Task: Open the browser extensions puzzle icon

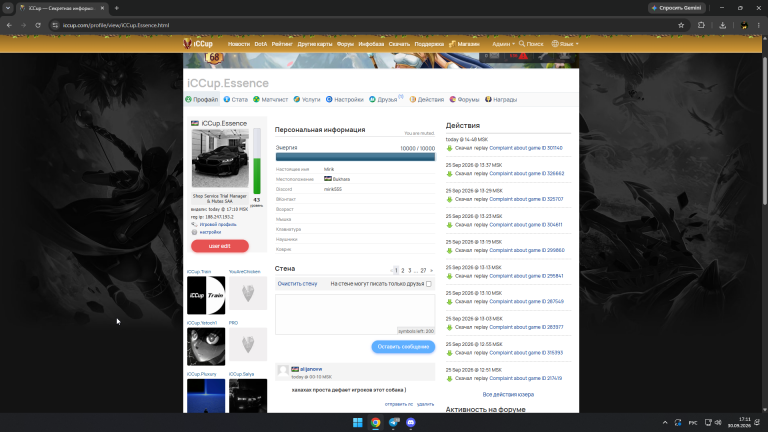Action: [701, 25]
